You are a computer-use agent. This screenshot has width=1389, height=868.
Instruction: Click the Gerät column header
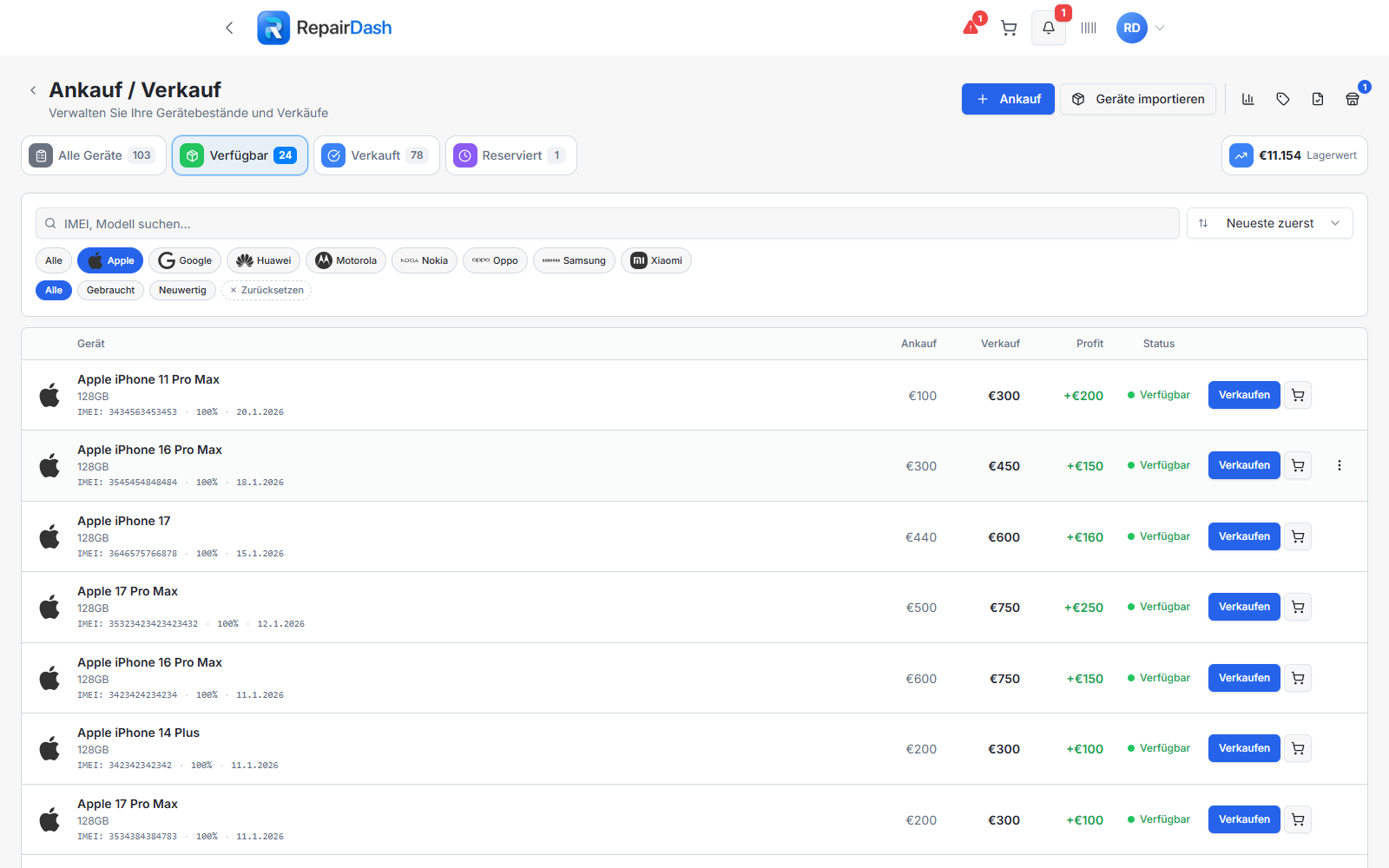point(91,344)
